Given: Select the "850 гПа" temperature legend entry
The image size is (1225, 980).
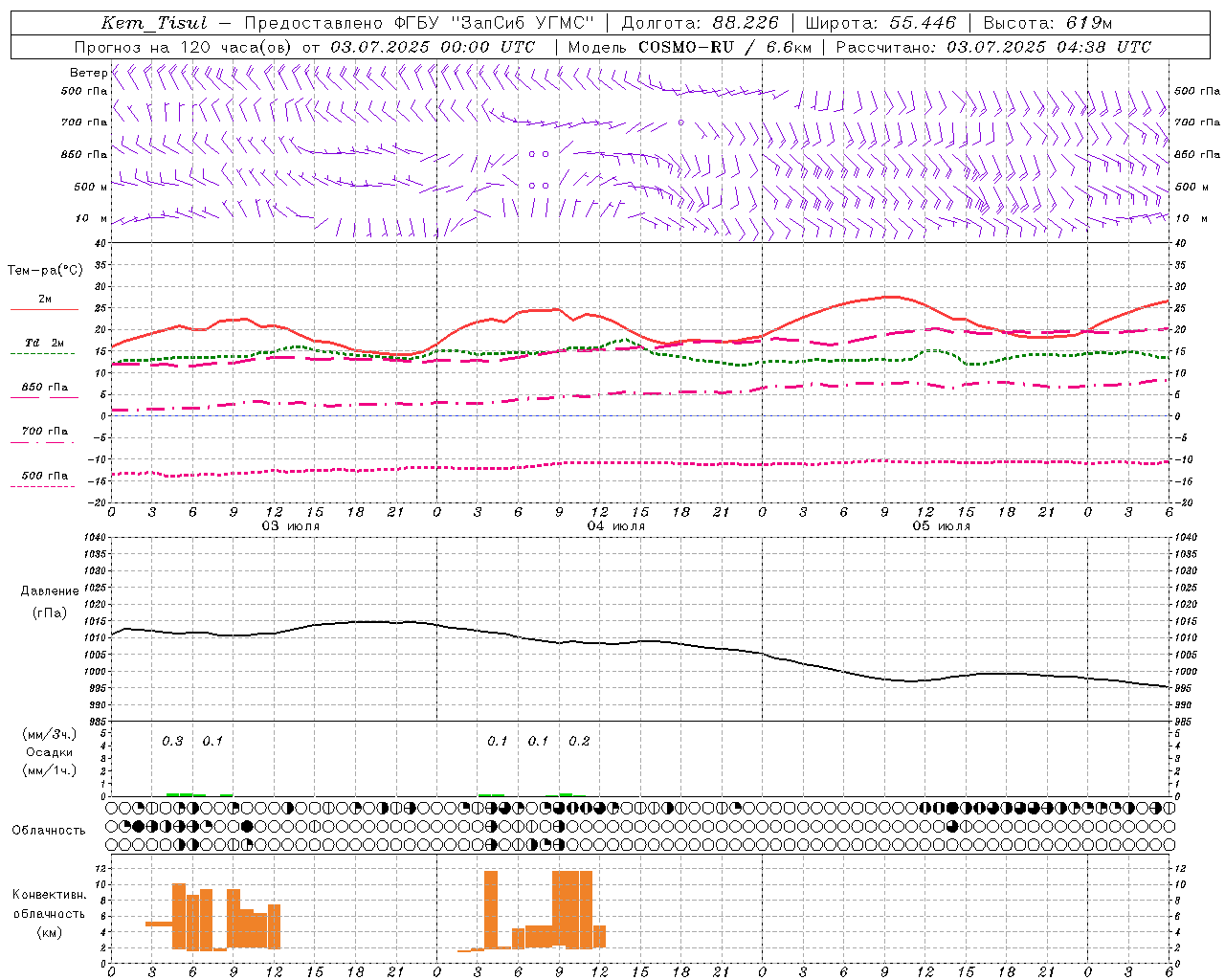Looking at the screenshot, I should pyautogui.click(x=45, y=388).
